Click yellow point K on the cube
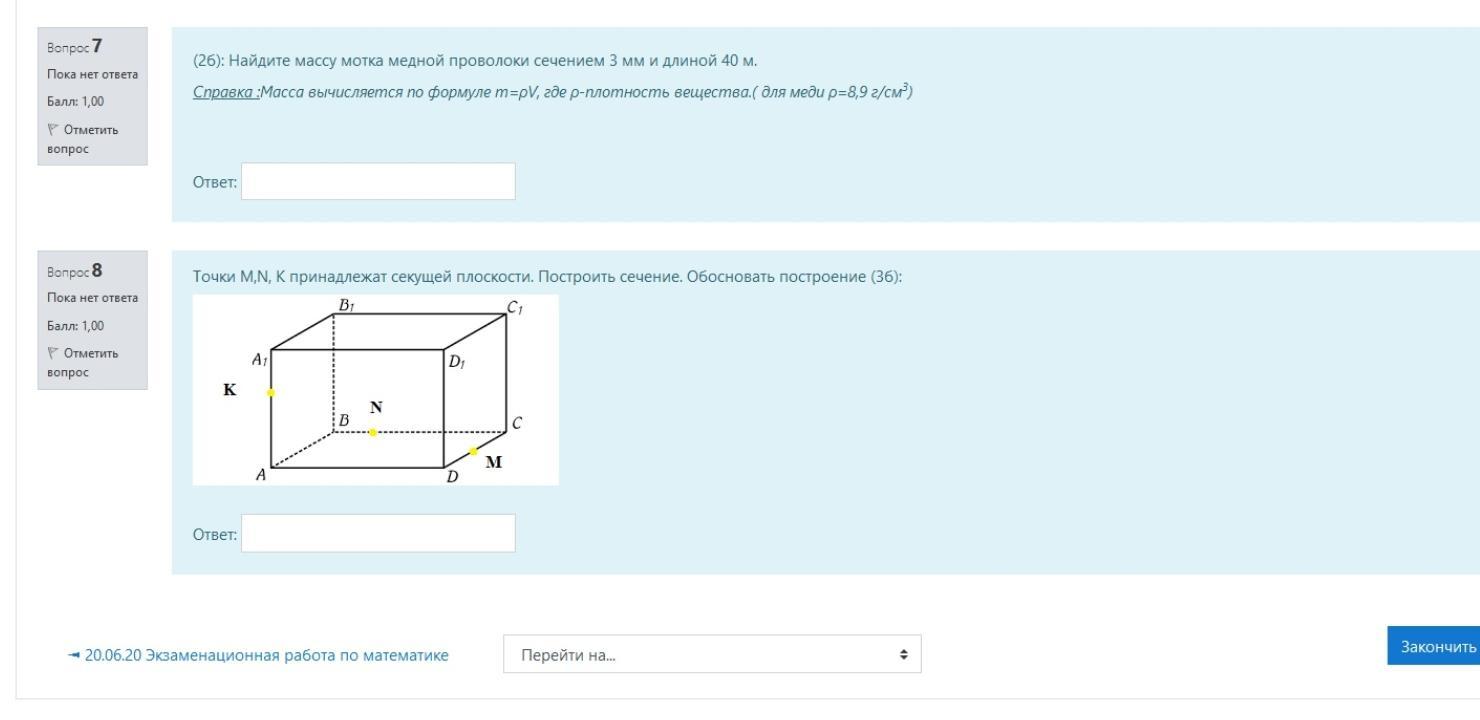Viewport: 1480px width, 720px height. click(x=271, y=392)
